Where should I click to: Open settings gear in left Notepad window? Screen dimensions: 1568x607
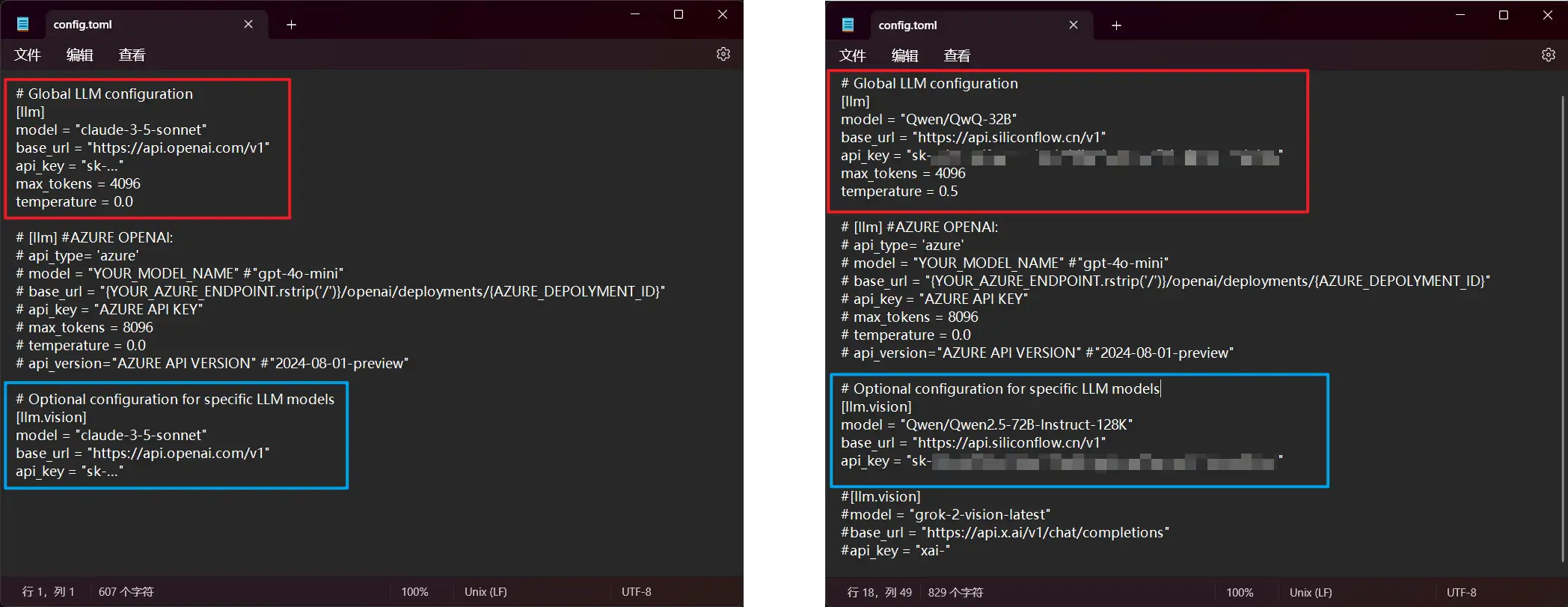point(723,54)
